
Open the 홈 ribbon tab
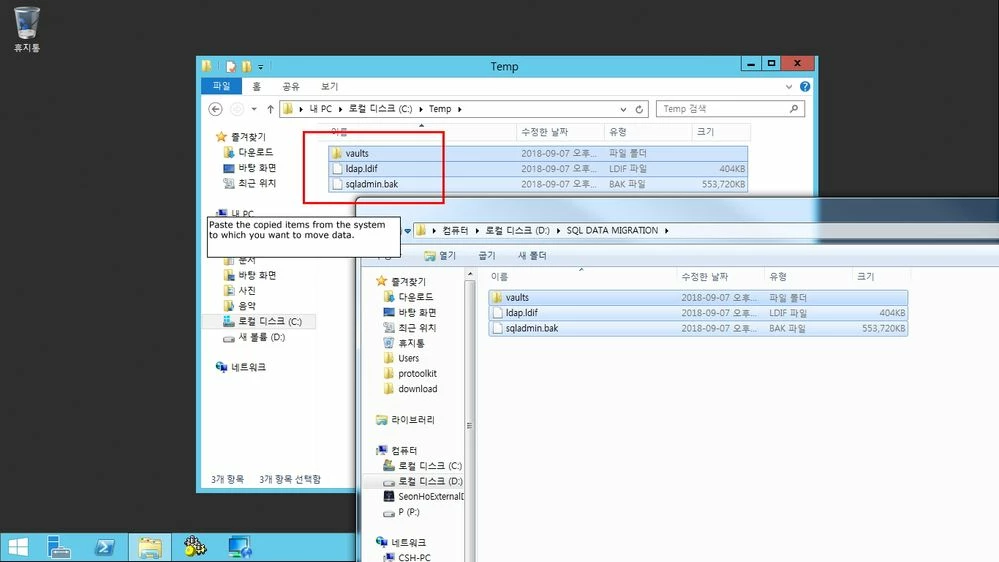point(256,86)
